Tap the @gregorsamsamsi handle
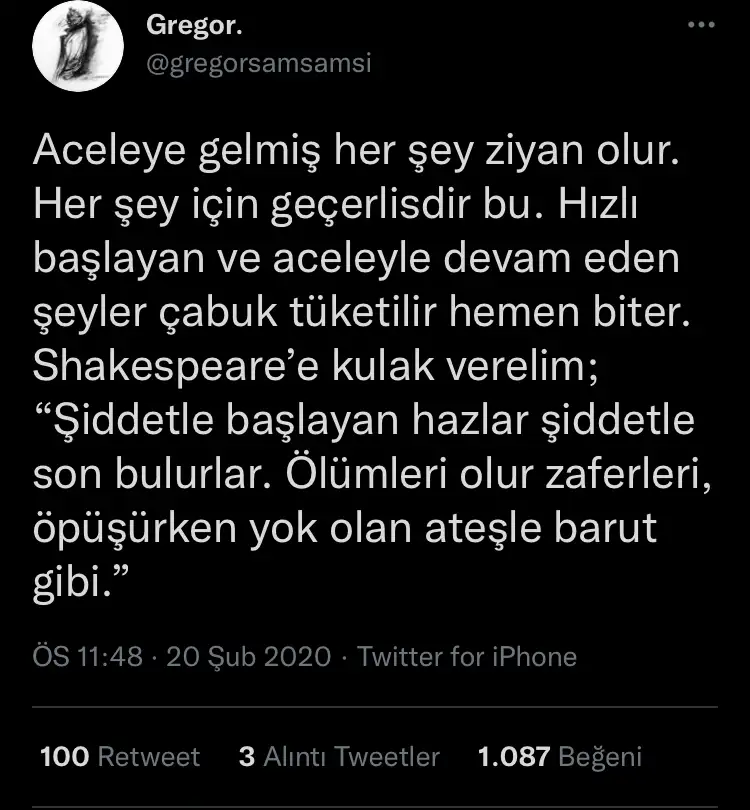 tap(258, 62)
